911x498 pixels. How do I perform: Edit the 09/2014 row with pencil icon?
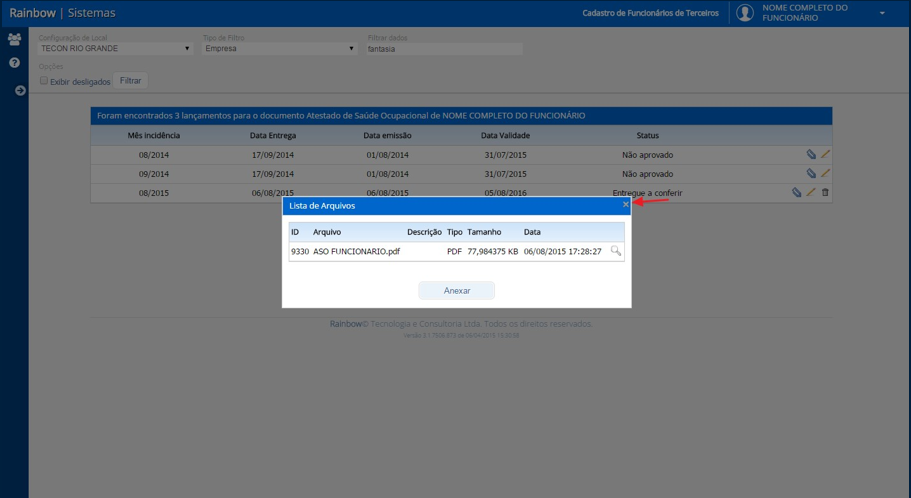click(825, 173)
